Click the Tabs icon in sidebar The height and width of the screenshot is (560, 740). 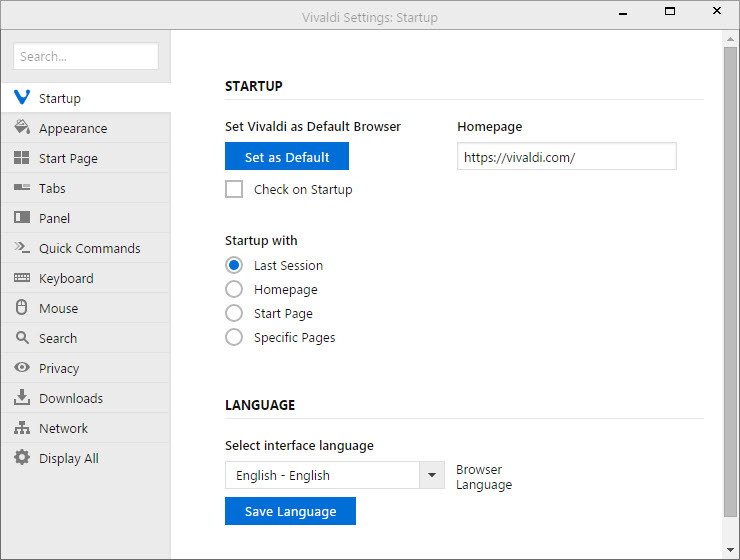(x=22, y=187)
